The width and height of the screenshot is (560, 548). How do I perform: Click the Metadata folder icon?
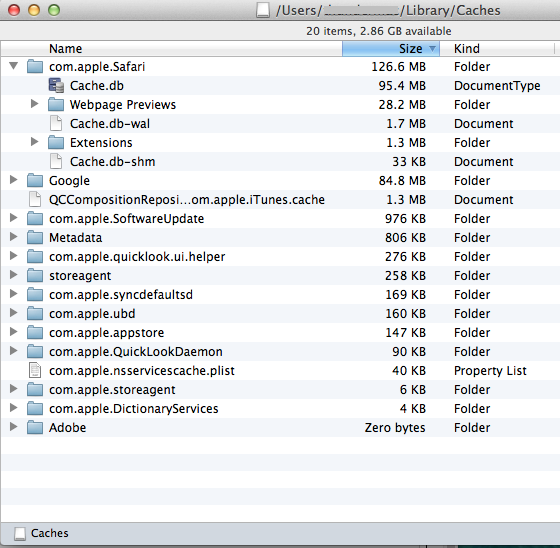tap(35, 237)
